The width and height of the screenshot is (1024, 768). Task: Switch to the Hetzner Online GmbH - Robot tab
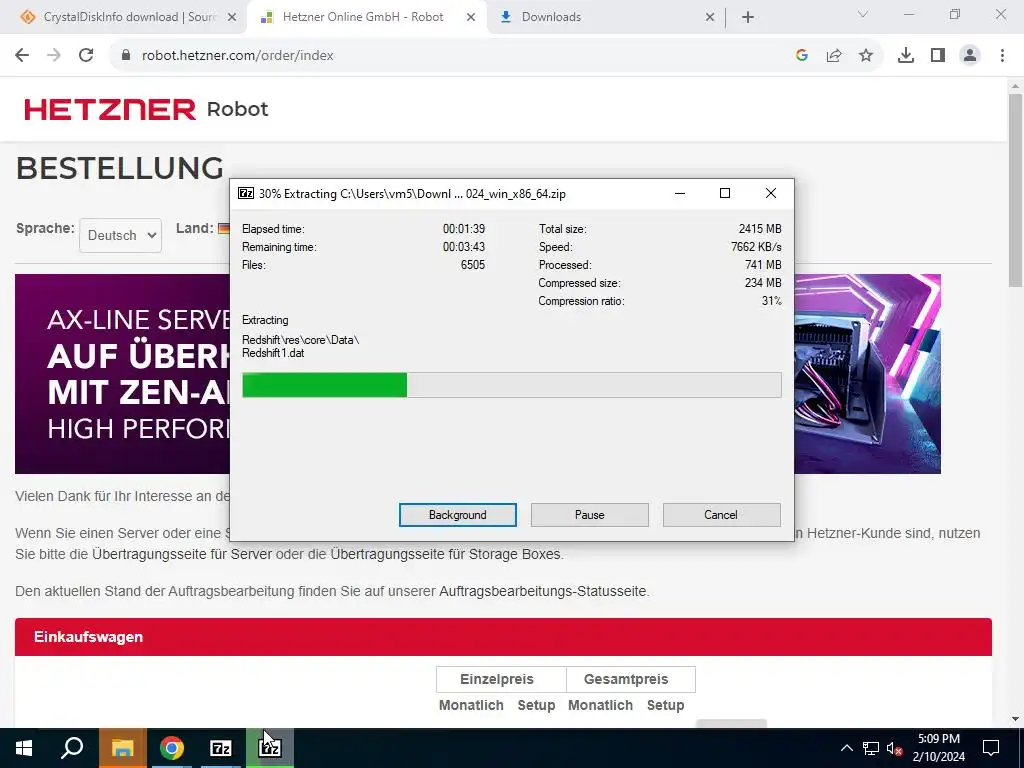click(366, 17)
